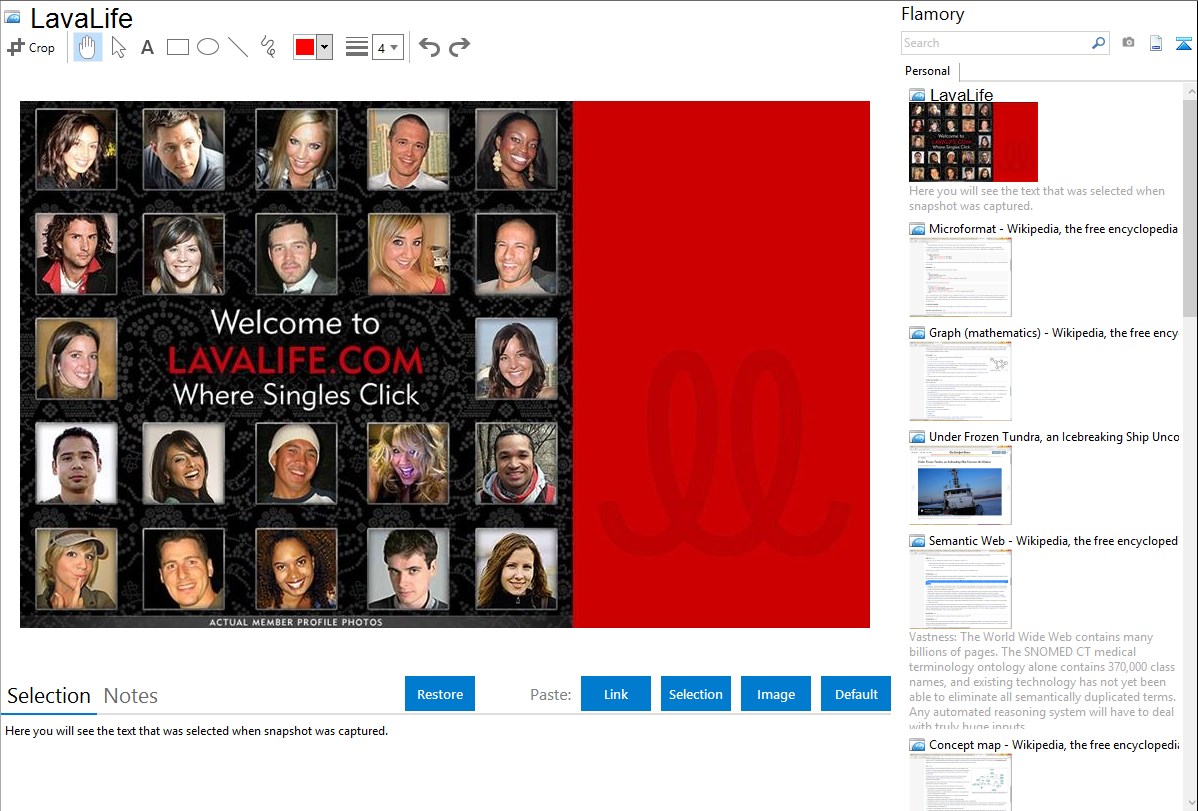
Task: Open the Graph (mathematics) snapshot thumbnail
Action: tap(960, 381)
